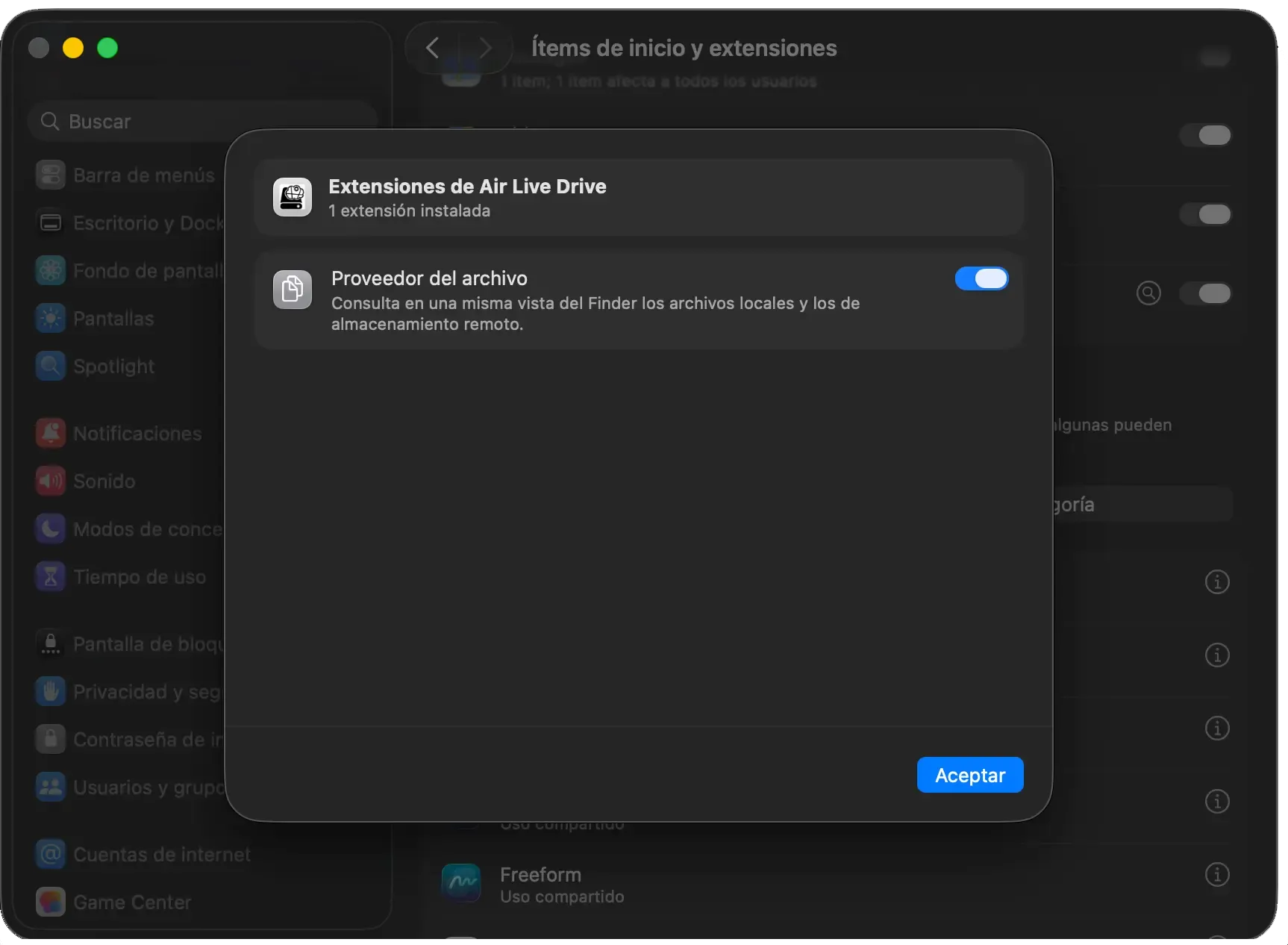1288x945 pixels.
Task: Click the Modos de concentración moon icon
Action: tap(51, 528)
